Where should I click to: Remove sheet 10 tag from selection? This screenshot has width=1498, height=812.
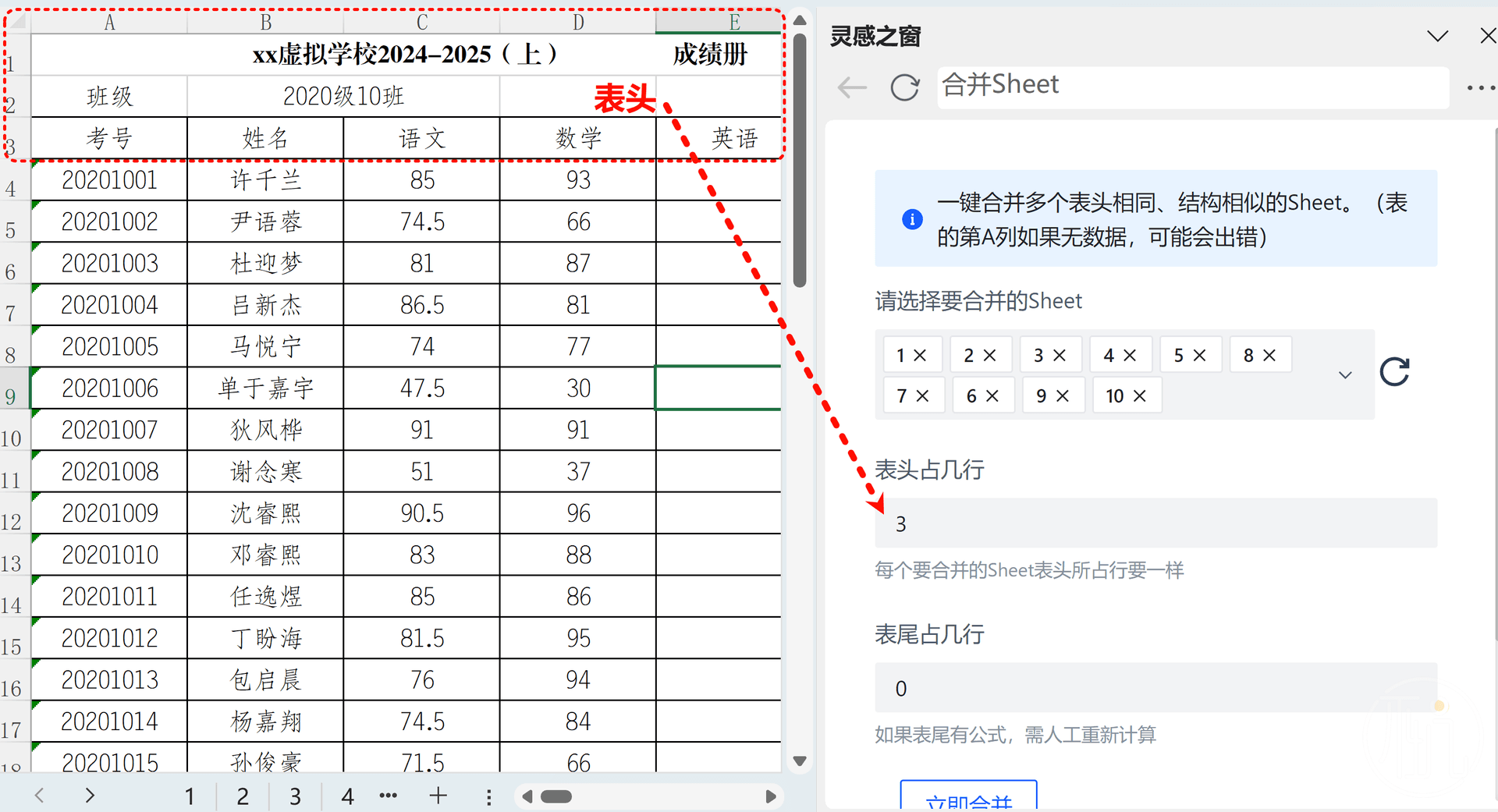[1140, 396]
